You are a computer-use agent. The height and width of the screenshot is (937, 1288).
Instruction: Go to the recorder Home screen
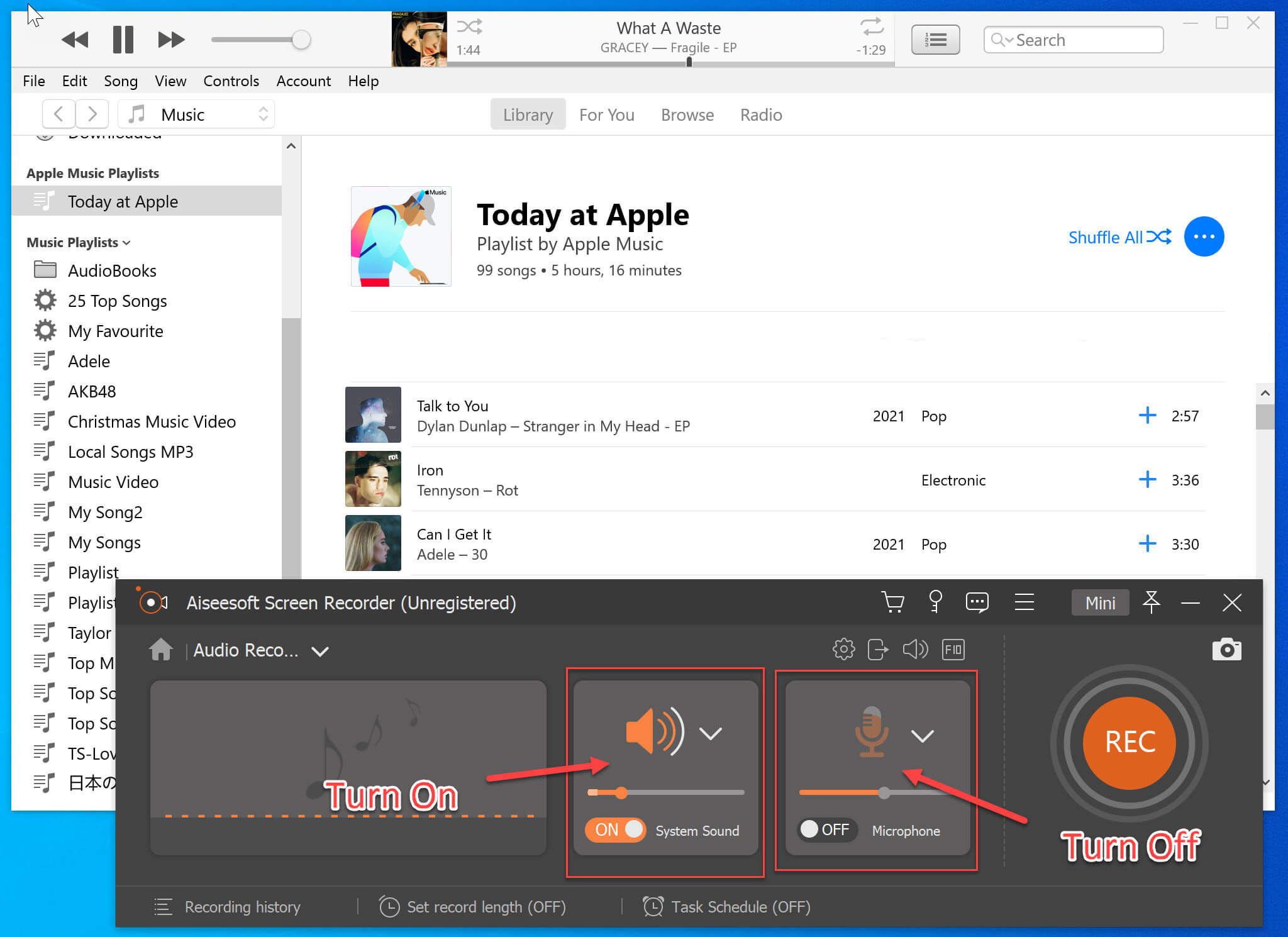[161, 649]
